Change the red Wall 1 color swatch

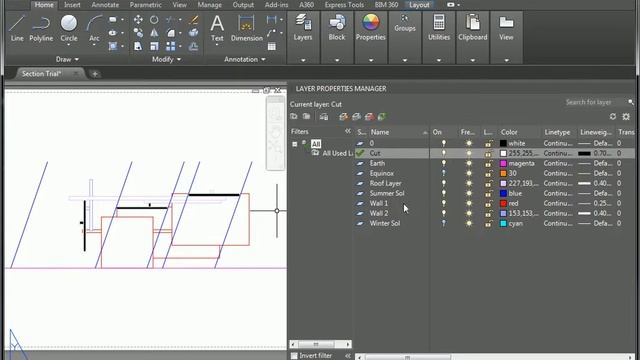(x=503, y=204)
